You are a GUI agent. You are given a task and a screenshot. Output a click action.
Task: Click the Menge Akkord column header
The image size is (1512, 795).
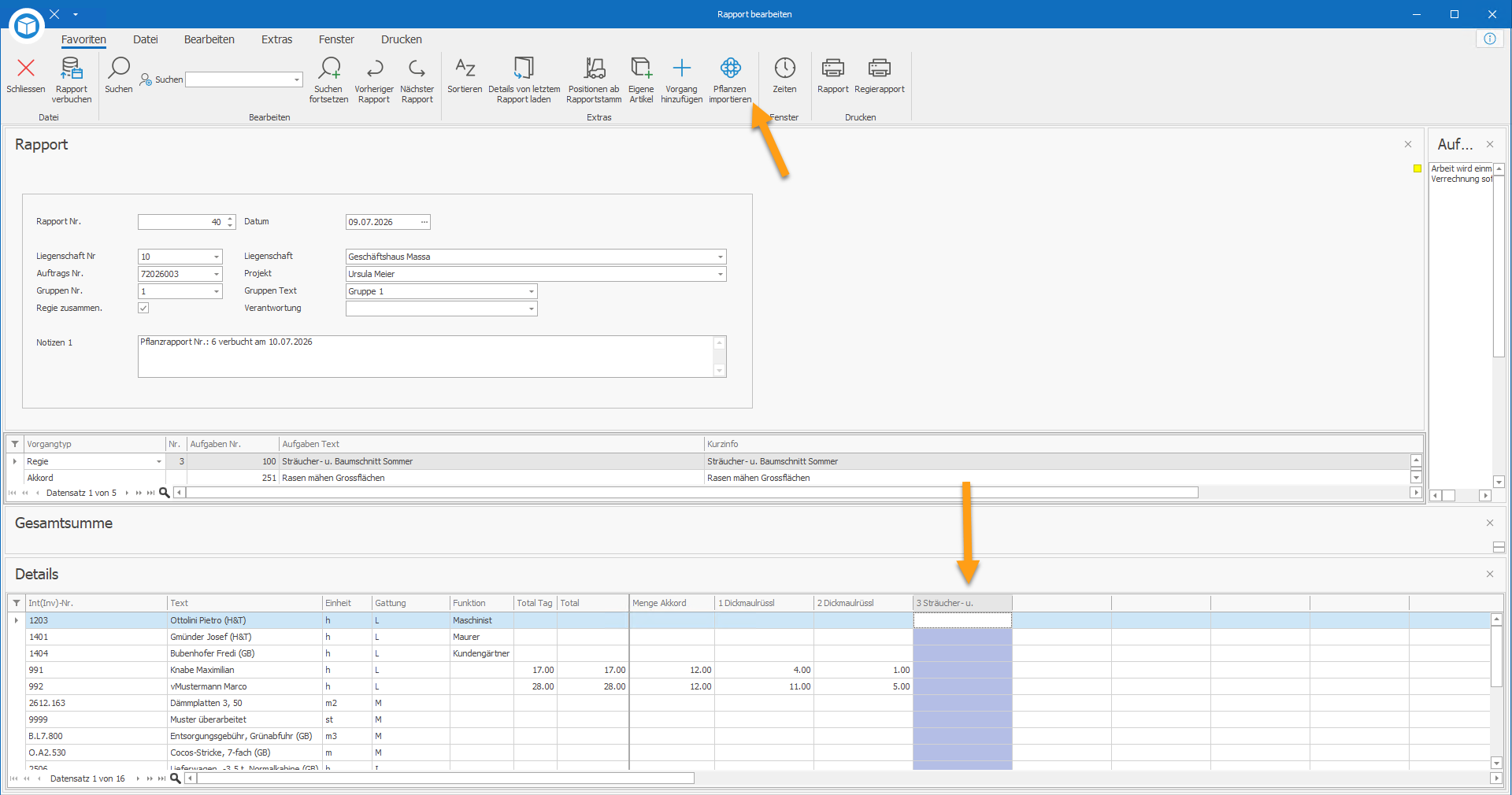click(x=672, y=603)
